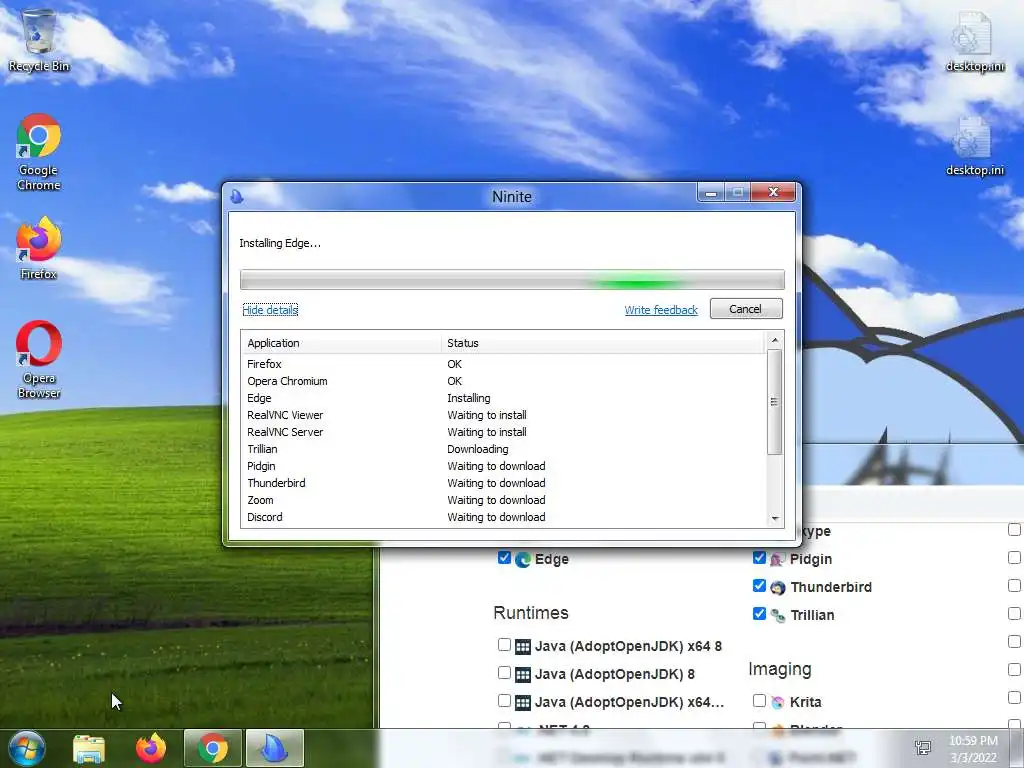Select the Google Chrome desktop shortcut
Viewport: 1024px width, 768px height.
click(39, 152)
